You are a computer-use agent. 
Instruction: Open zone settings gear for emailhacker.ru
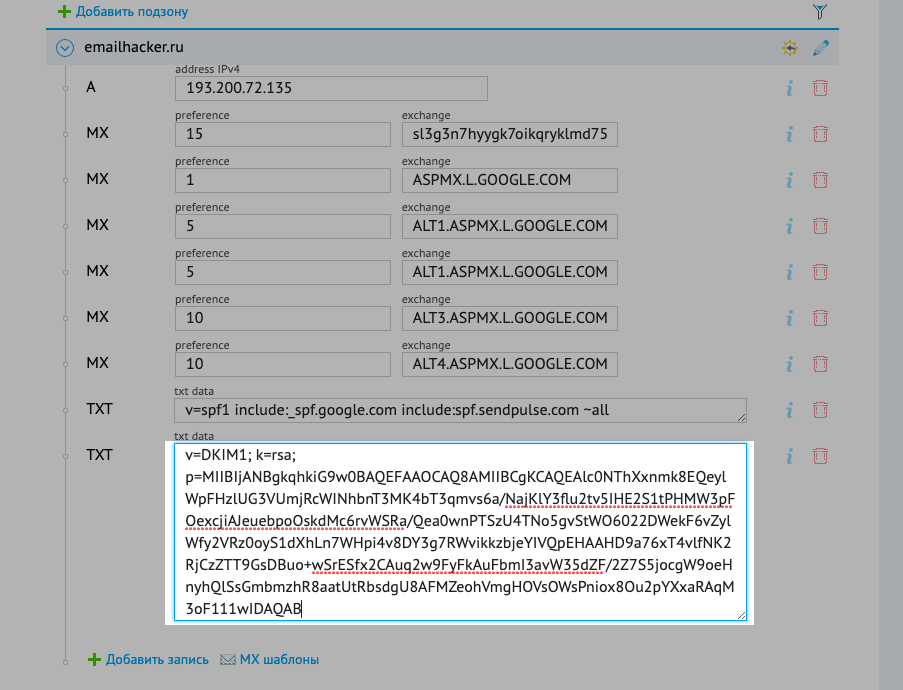click(790, 47)
